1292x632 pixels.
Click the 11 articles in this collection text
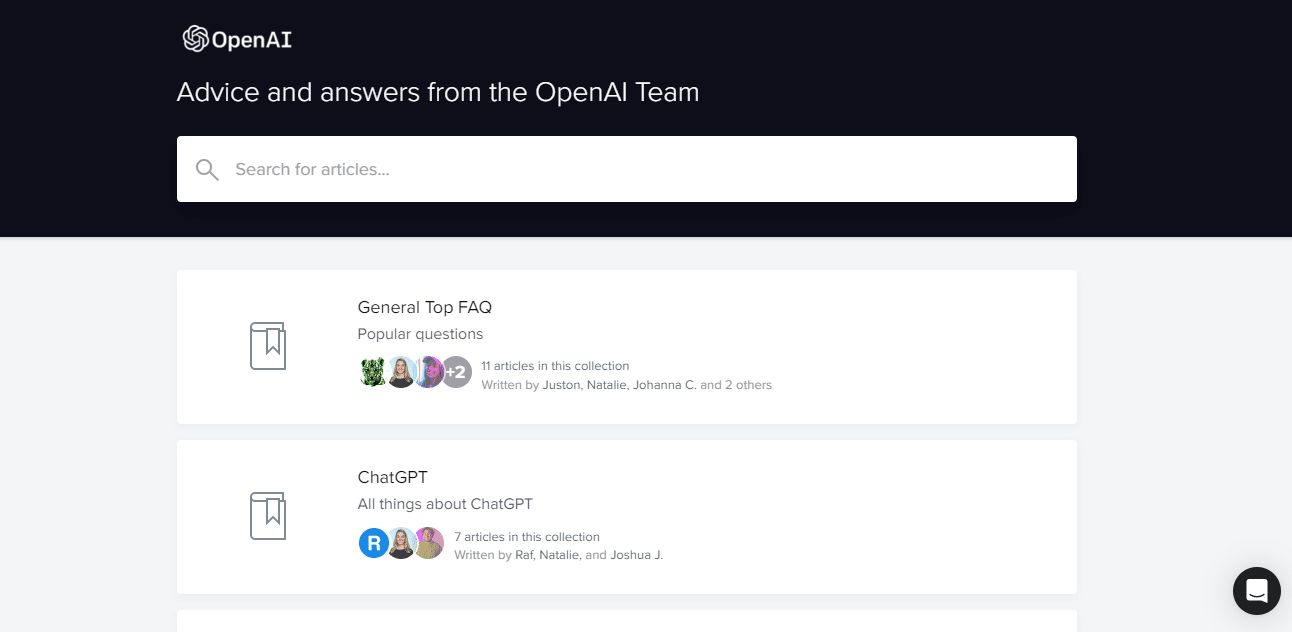point(555,366)
